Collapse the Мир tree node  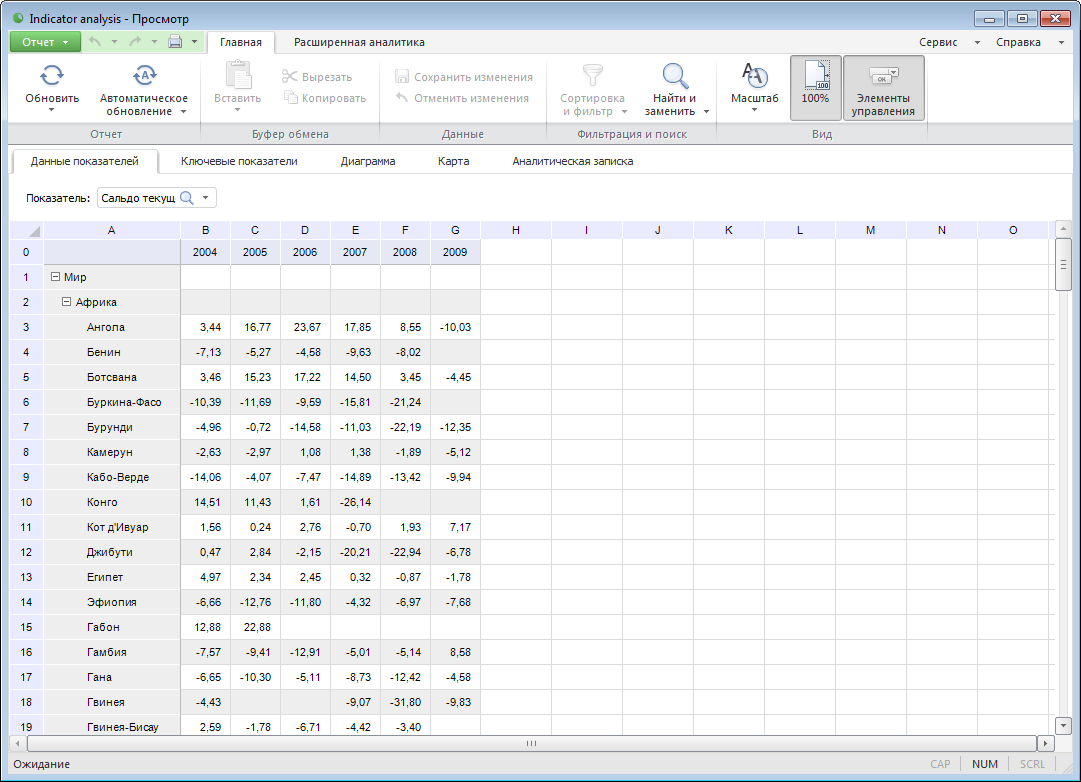(x=54, y=277)
